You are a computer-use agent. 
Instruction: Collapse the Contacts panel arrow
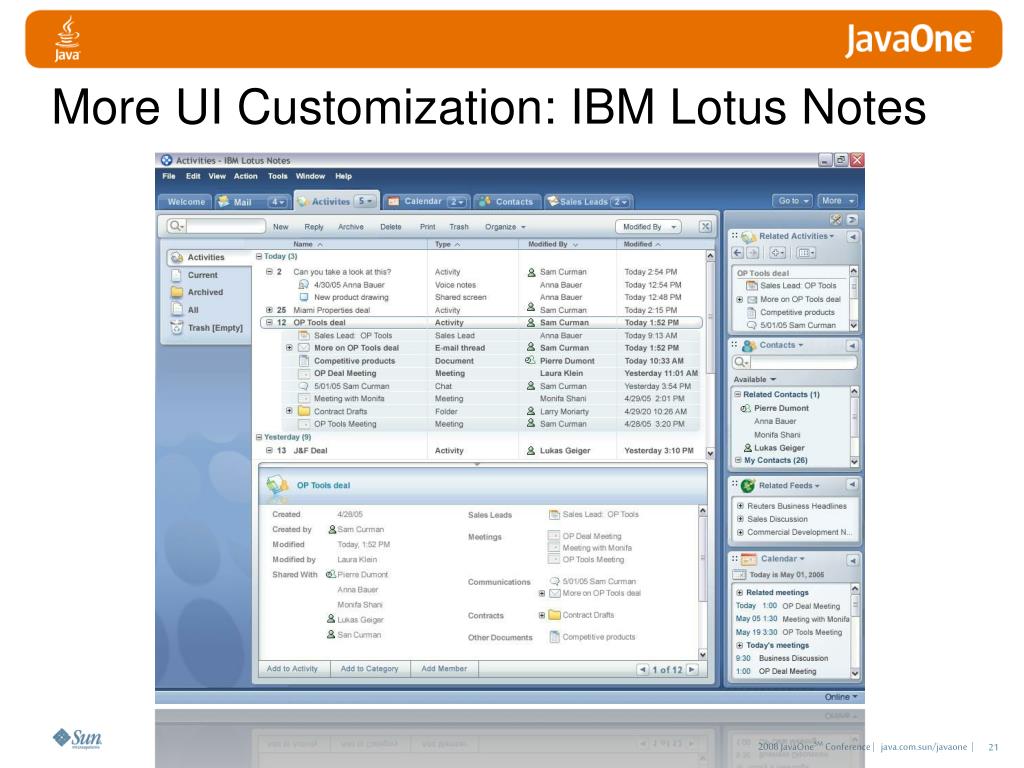[x=852, y=345]
